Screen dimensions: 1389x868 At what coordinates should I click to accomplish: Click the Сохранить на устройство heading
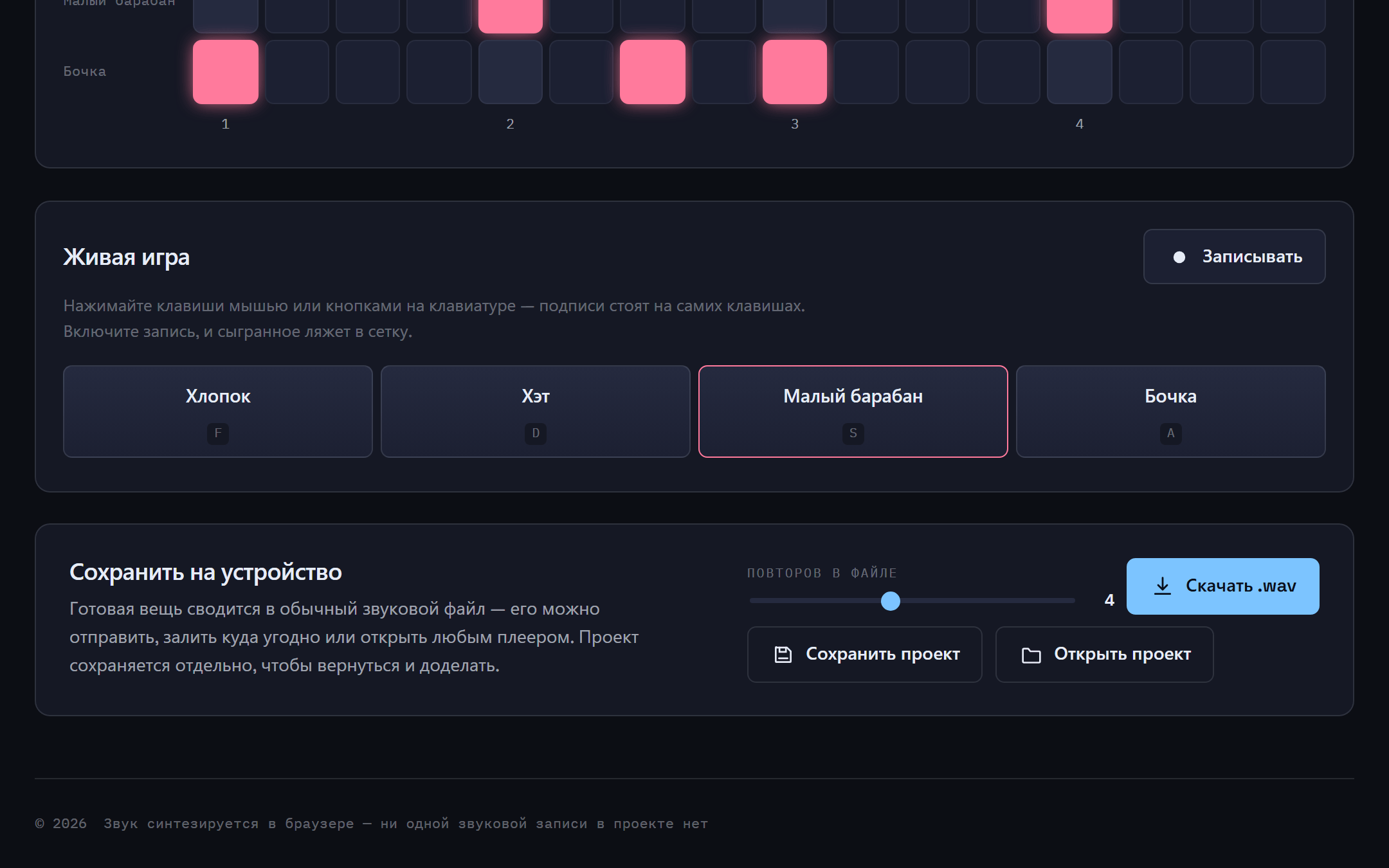pos(206,572)
